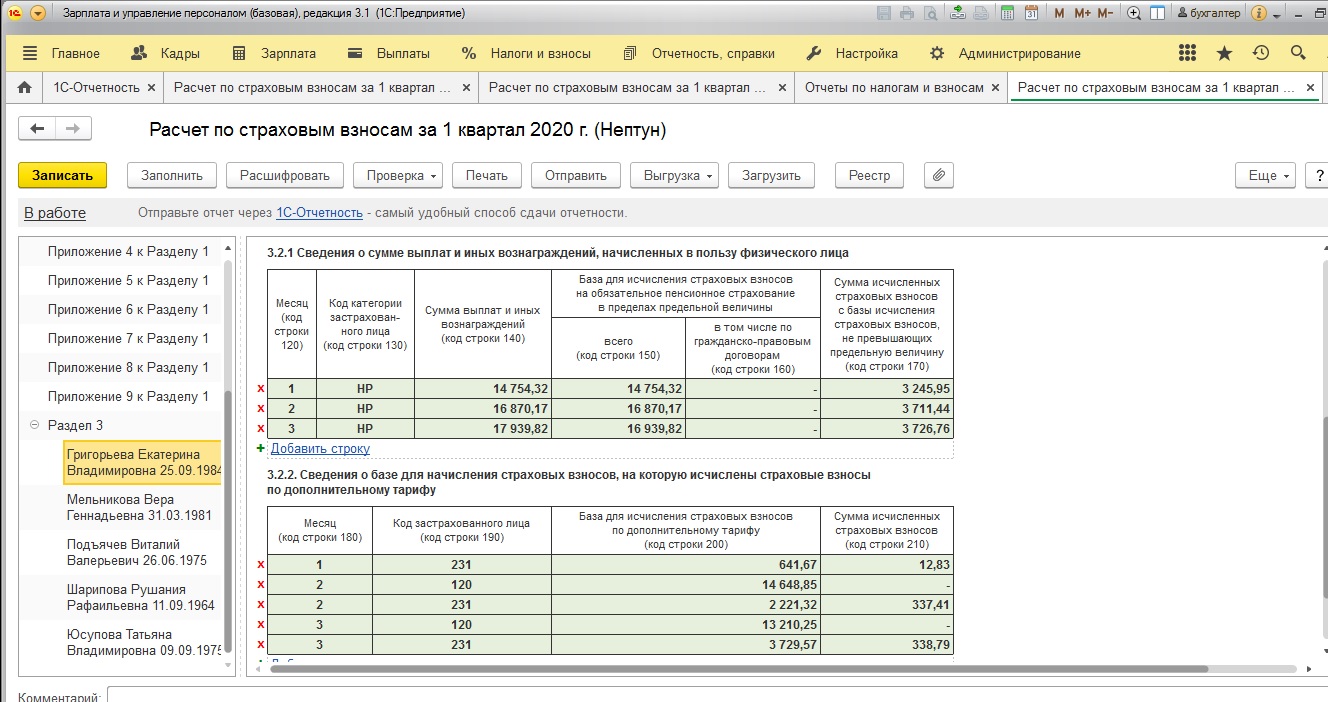
Task: Click the yellow Записать button
Action: [62, 175]
